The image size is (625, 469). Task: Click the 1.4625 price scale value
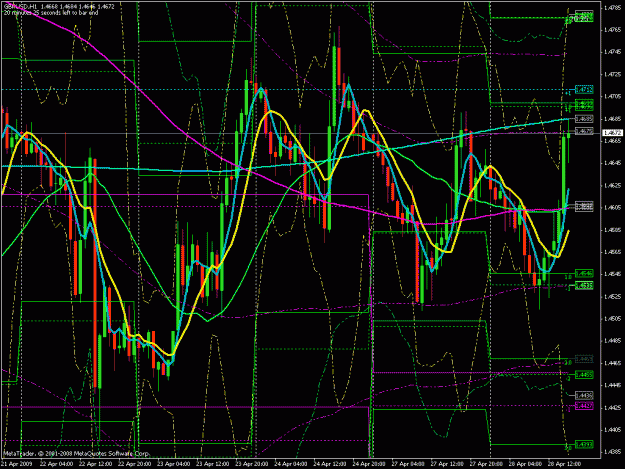click(x=612, y=185)
